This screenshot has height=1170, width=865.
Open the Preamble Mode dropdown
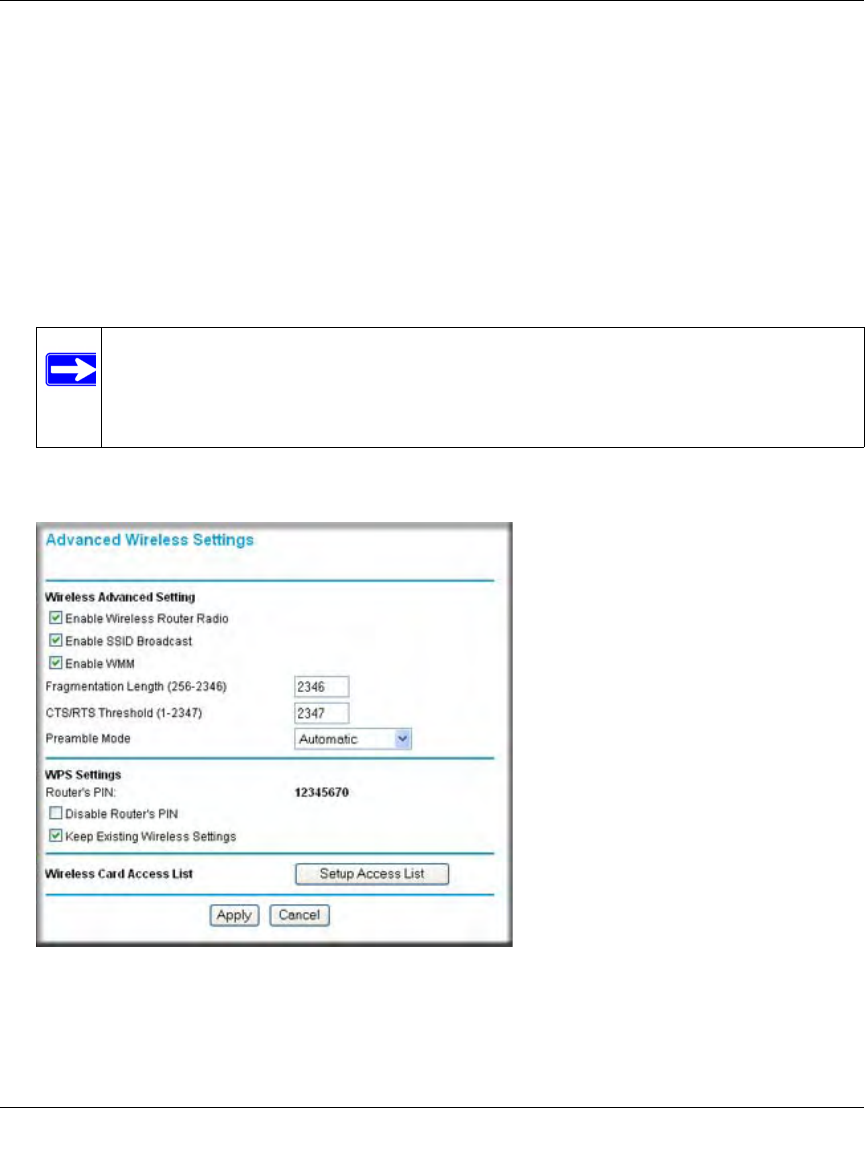(x=353, y=739)
